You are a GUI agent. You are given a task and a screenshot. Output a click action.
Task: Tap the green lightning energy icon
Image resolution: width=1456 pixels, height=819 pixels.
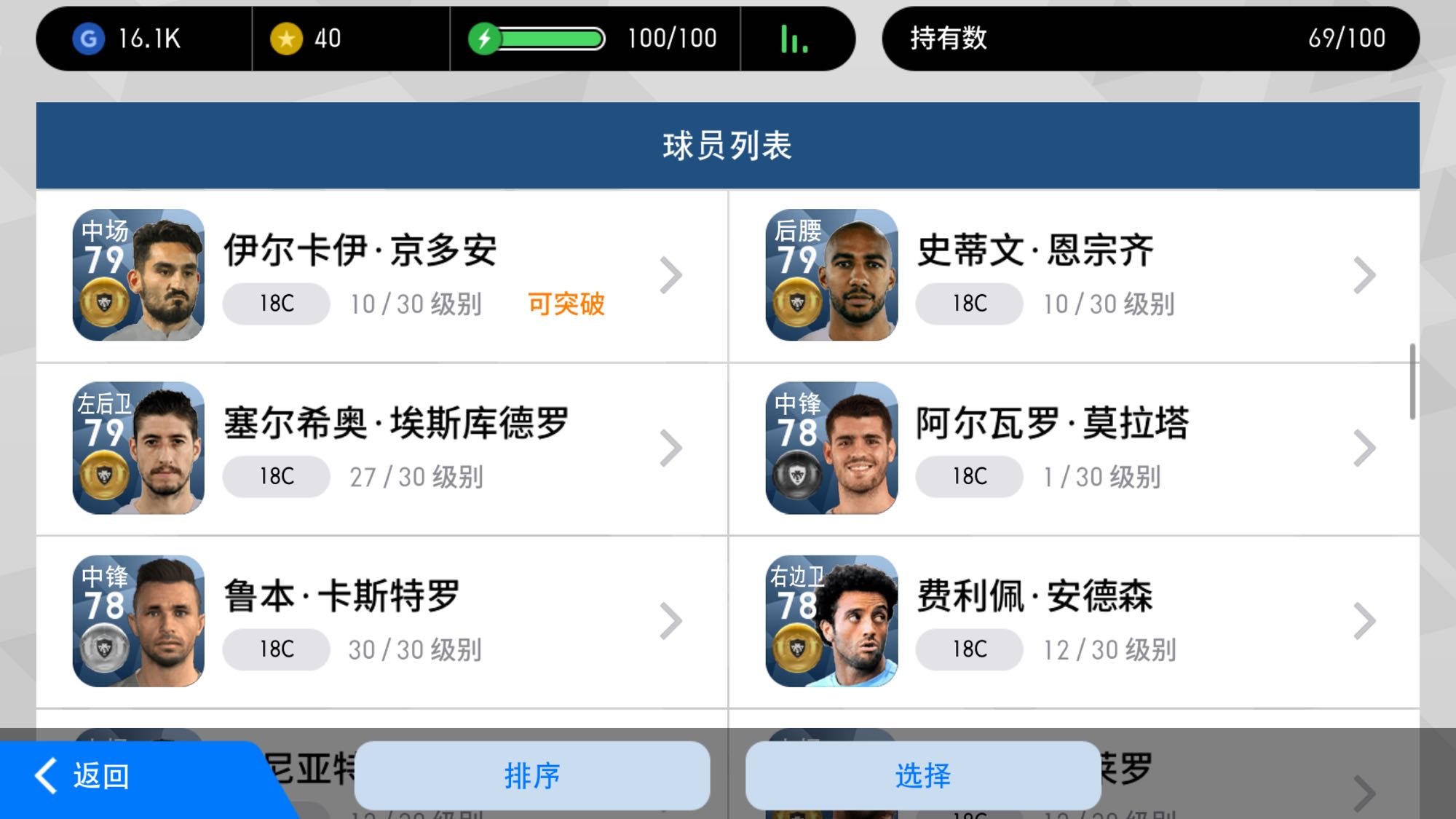[x=484, y=39]
